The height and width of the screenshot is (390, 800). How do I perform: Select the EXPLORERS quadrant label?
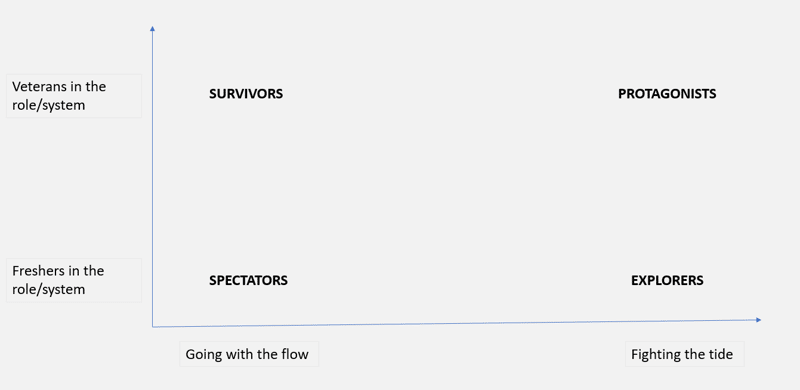(667, 280)
